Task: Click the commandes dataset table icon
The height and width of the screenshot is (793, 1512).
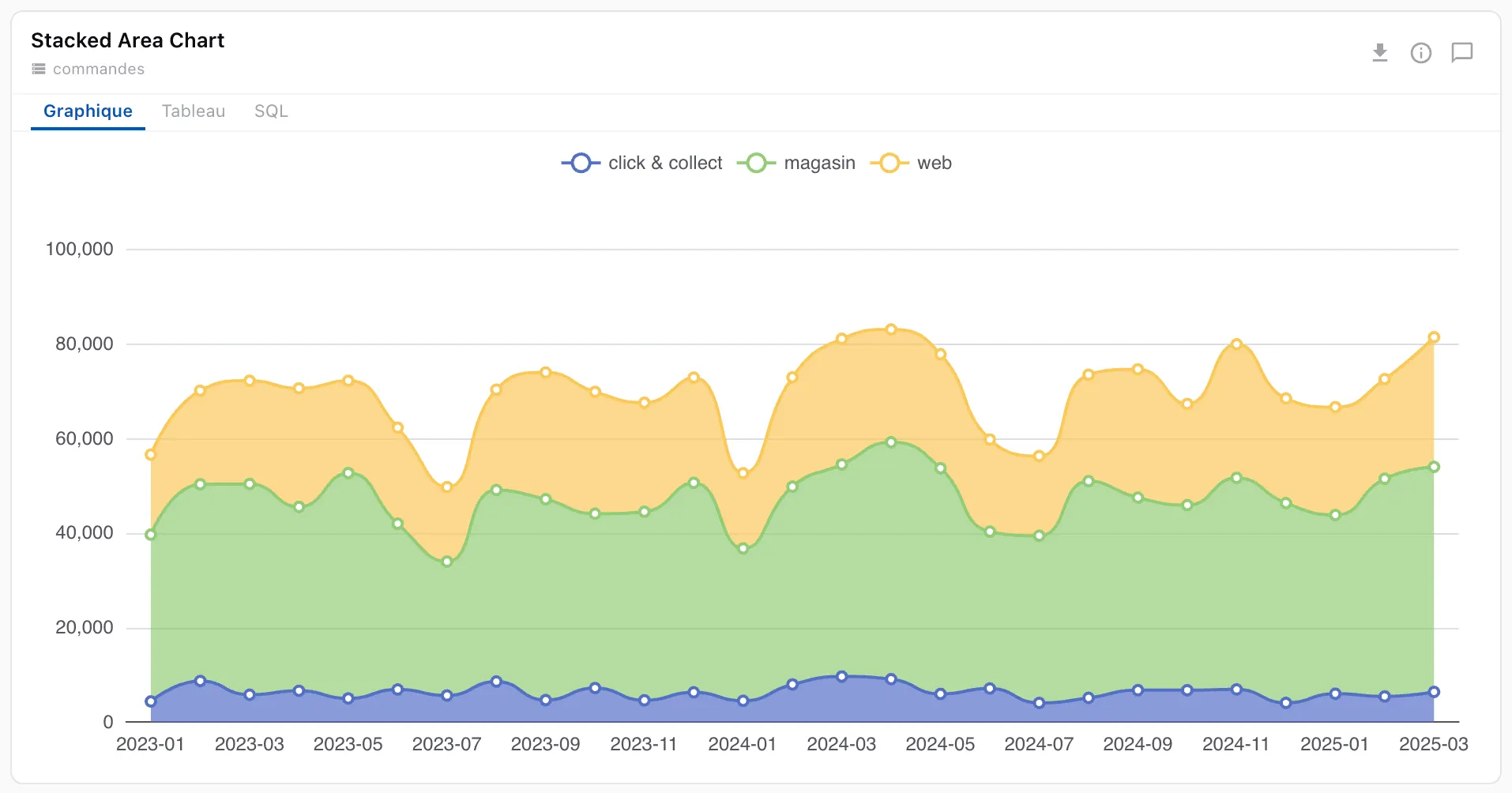Action: tap(39, 70)
